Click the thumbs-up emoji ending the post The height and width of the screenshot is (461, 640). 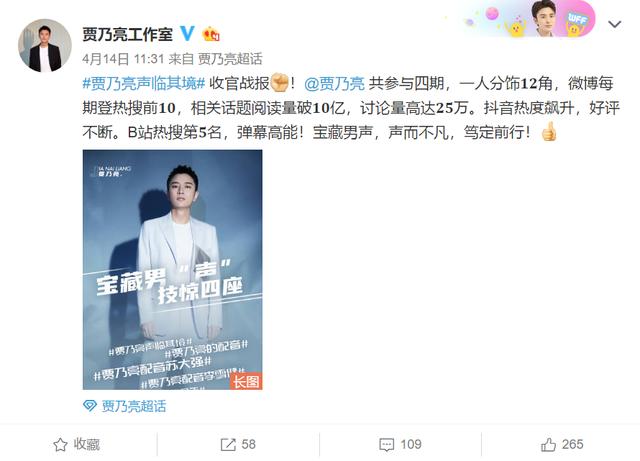(549, 131)
